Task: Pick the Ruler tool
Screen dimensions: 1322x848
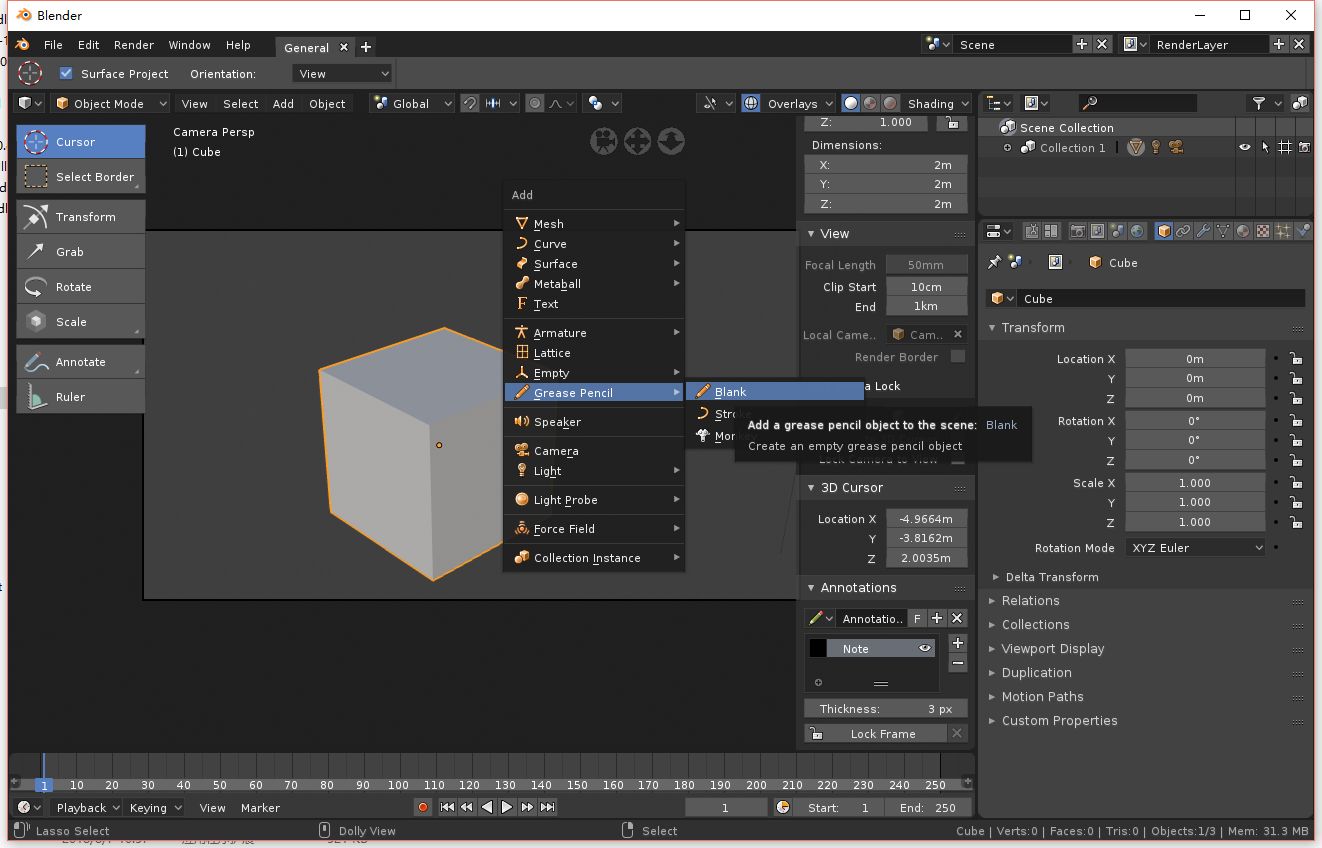Action: tap(80, 397)
